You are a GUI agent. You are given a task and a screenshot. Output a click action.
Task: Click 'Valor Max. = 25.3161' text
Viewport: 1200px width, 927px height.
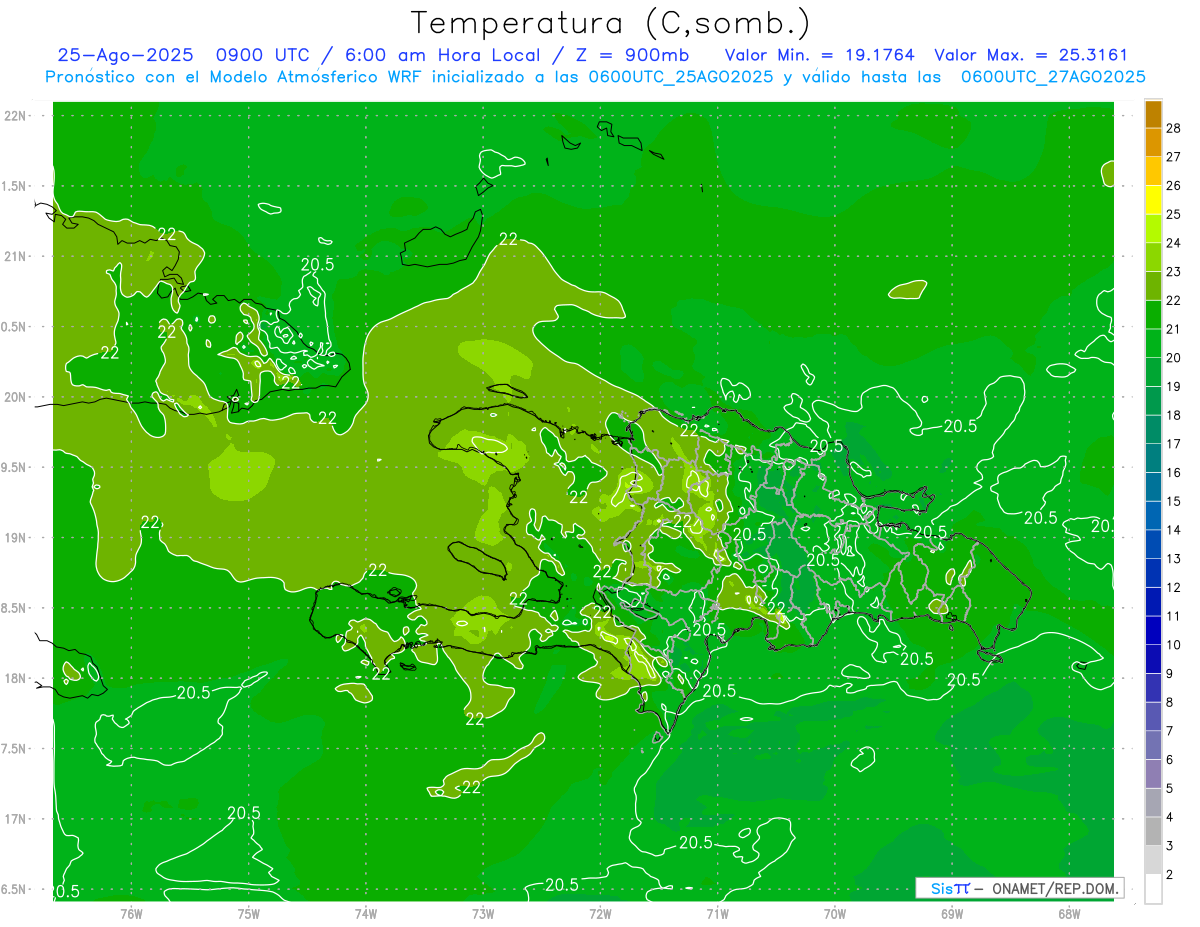[x=1031, y=56]
